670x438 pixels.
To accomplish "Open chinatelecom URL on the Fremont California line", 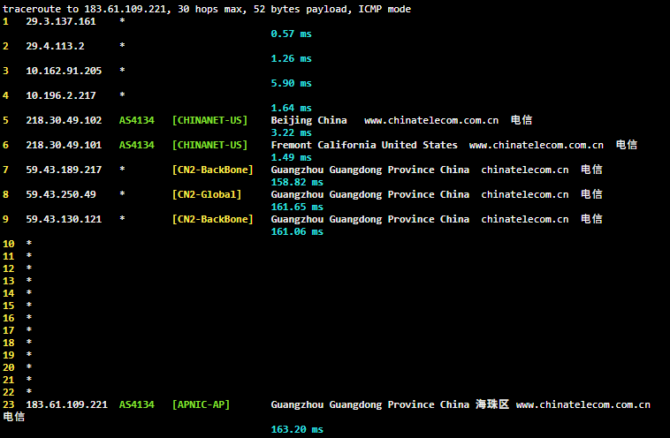I will 536,145.
